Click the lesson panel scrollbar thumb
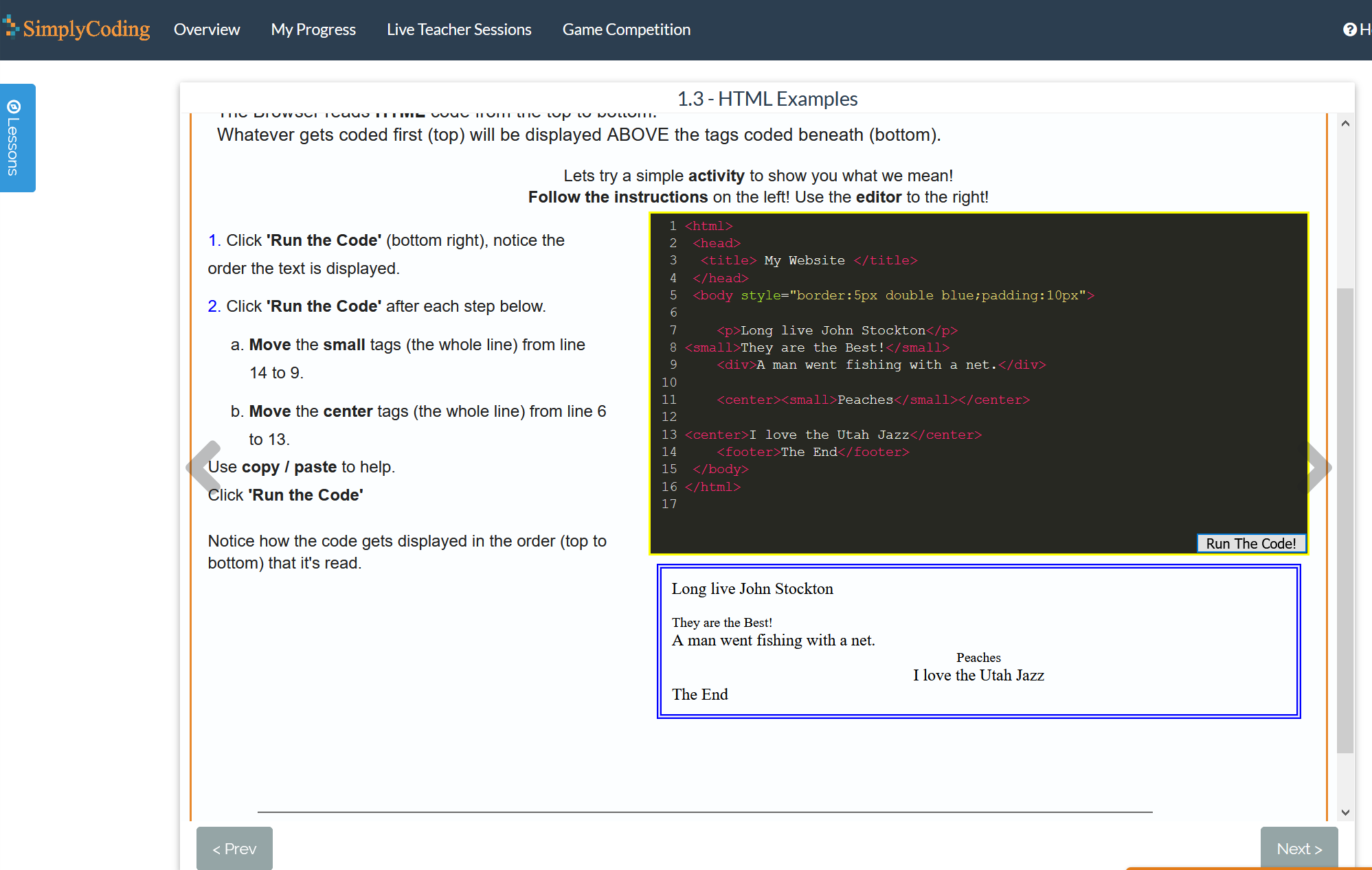This screenshot has height=870, width=1372. [x=1345, y=520]
